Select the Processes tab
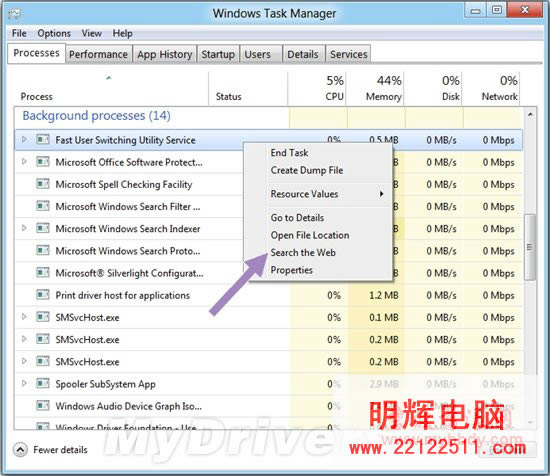This screenshot has width=550, height=476. pos(36,53)
